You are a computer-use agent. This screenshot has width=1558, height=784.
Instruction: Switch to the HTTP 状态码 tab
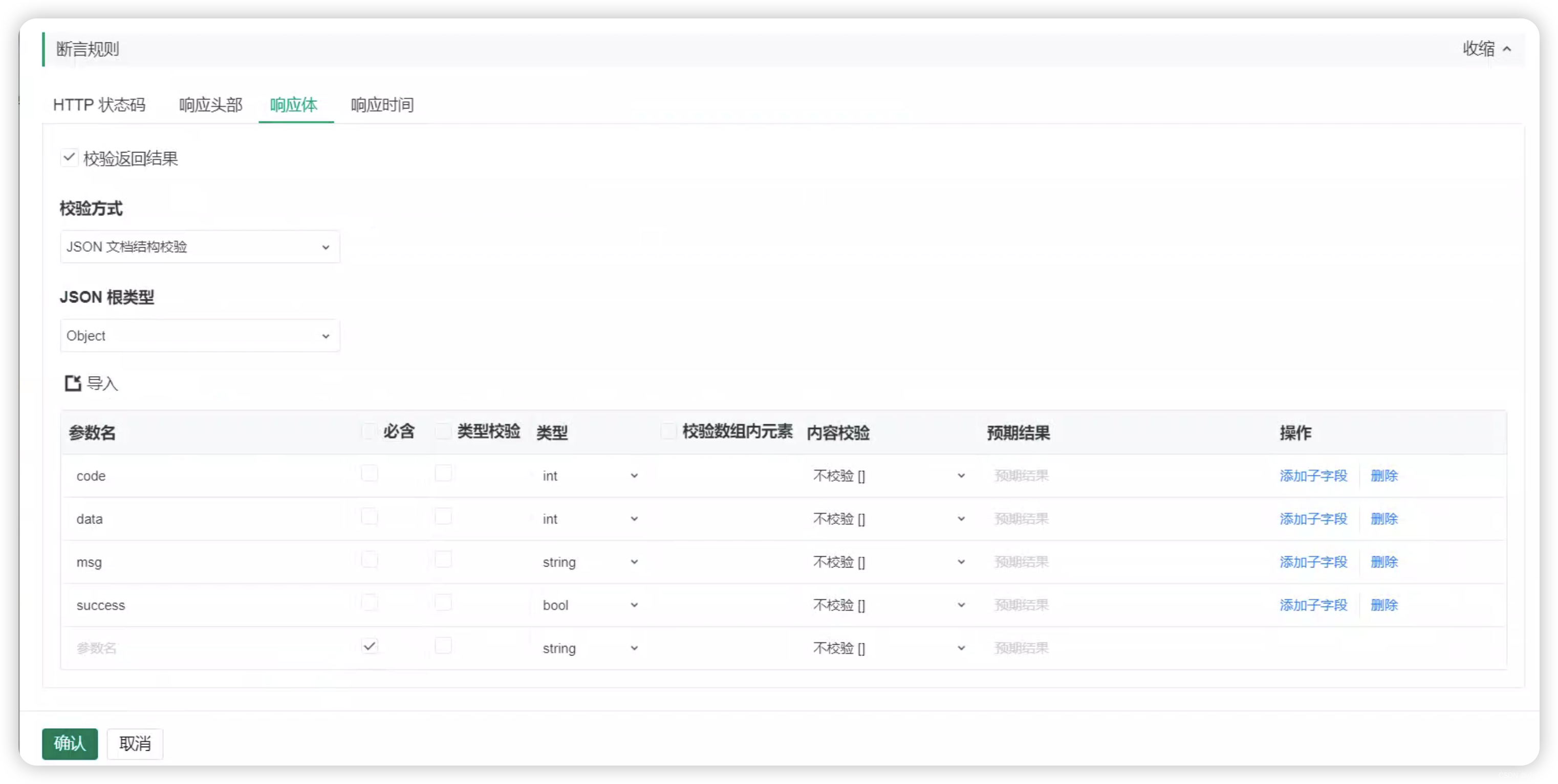point(99,105)
